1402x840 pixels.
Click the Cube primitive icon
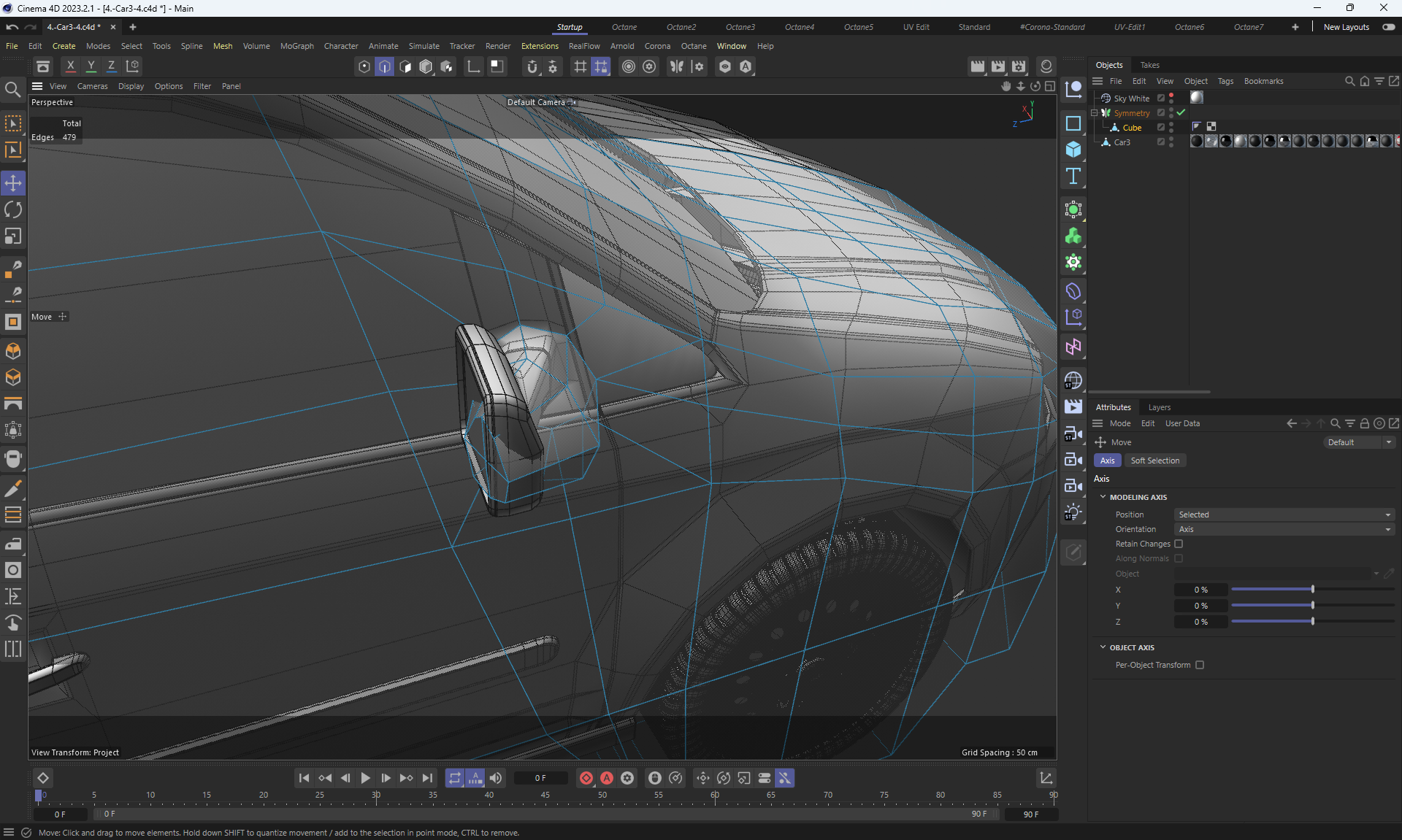click(1073, 150)
